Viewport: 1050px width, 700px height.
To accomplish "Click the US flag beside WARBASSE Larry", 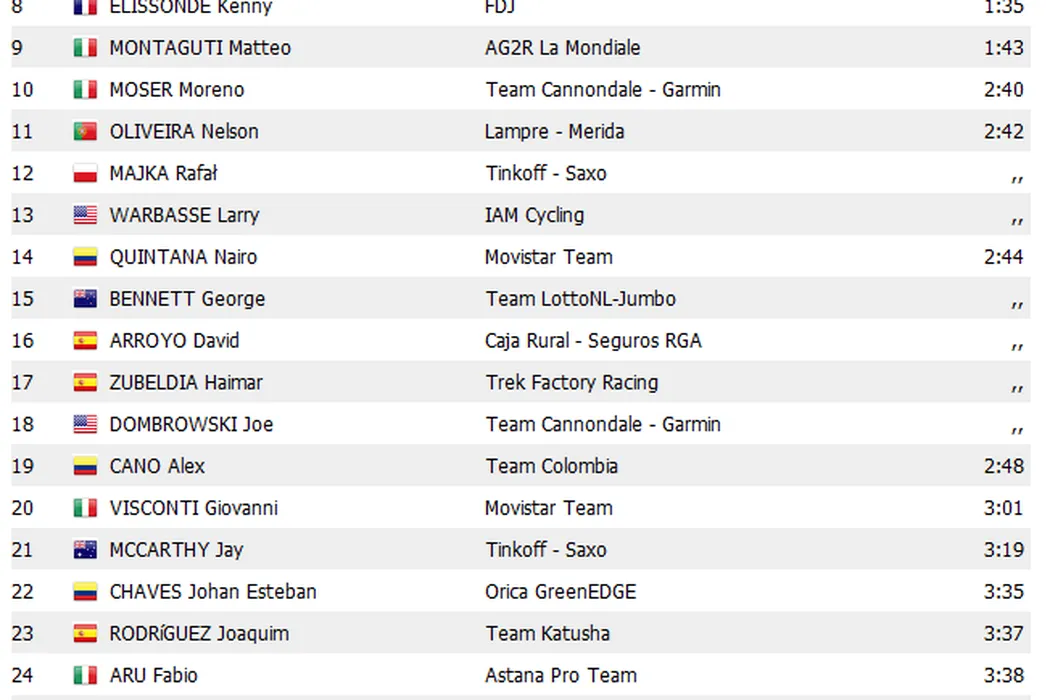I will [x=85, y=216].
